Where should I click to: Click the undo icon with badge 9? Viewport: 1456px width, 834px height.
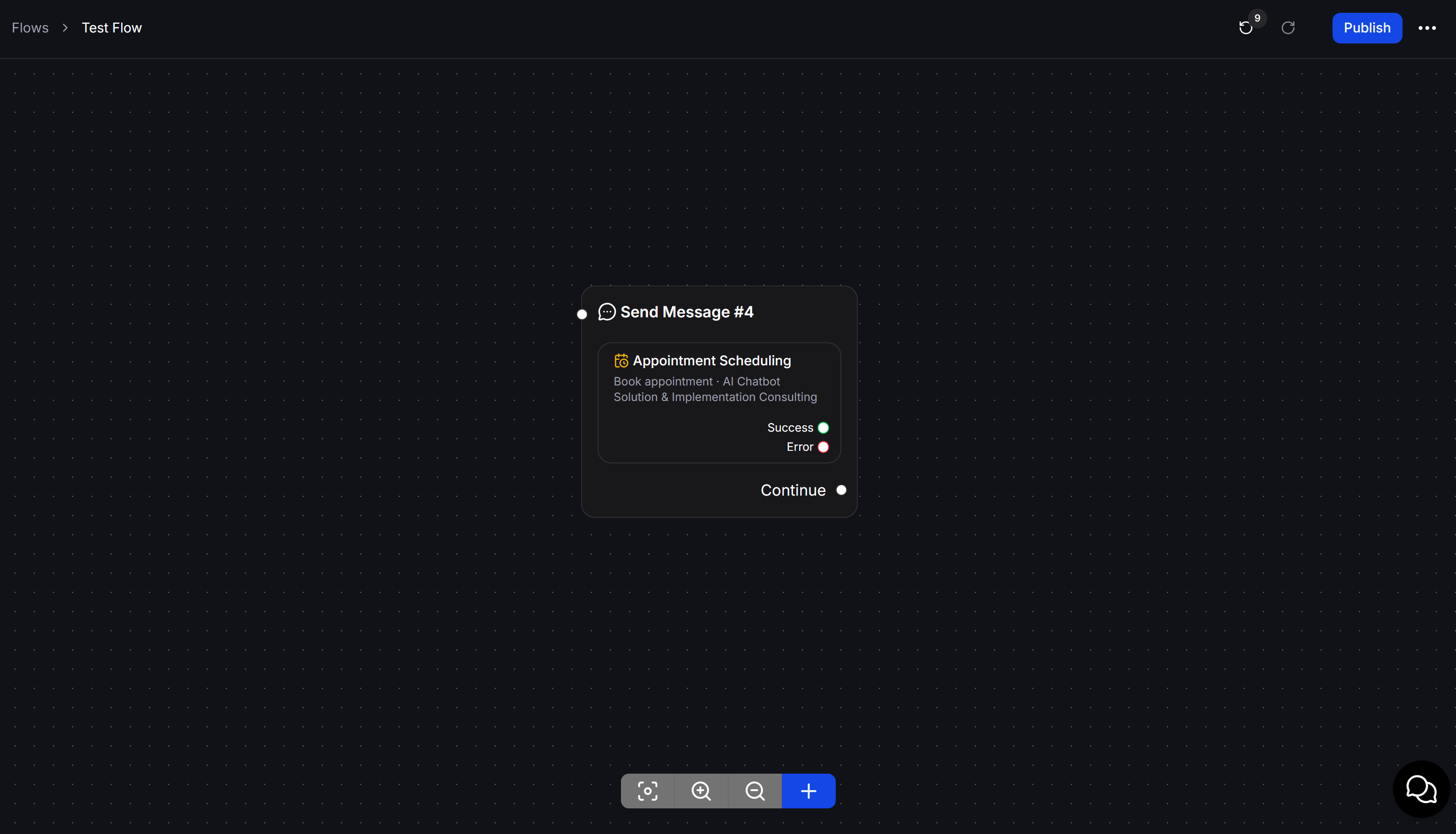(1246, 27)
